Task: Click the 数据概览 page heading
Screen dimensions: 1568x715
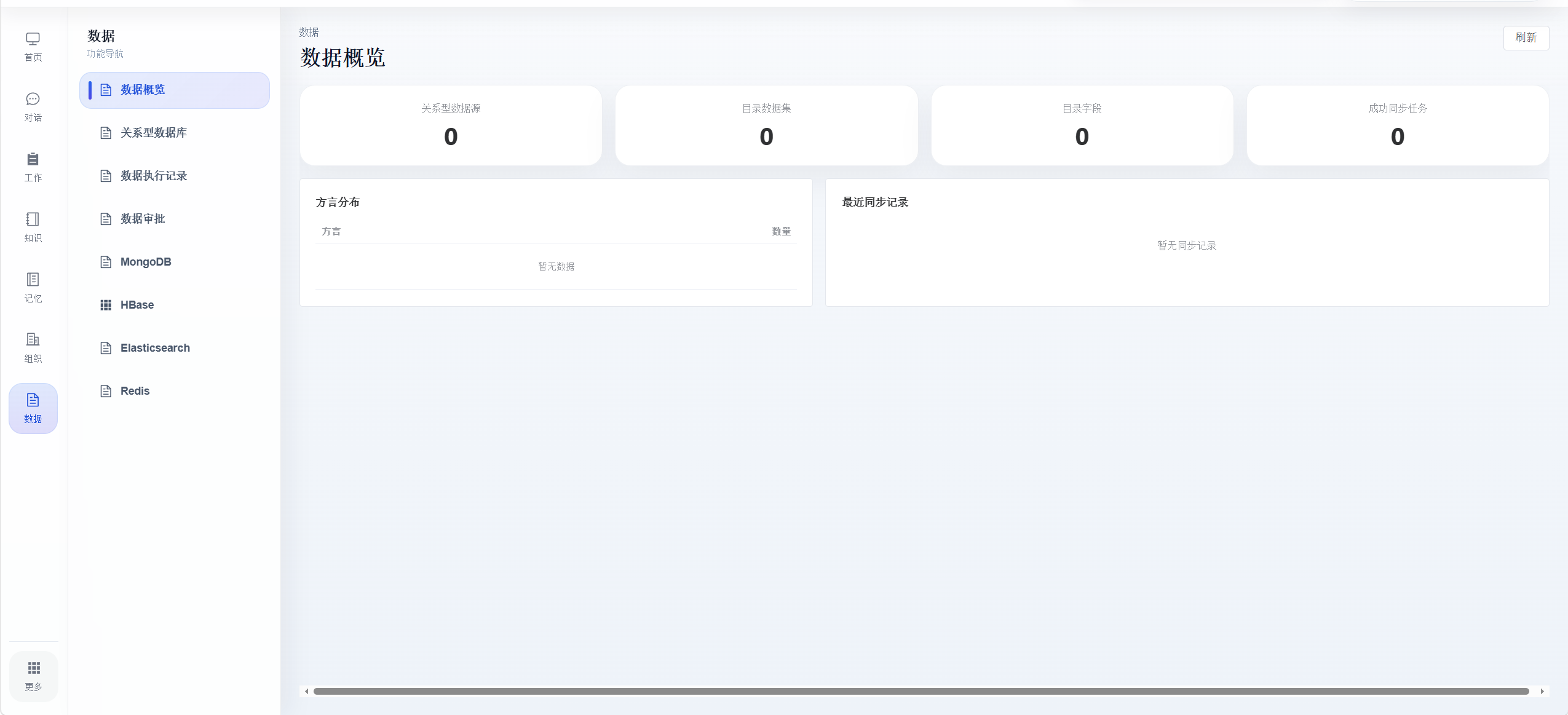Action: point(343,58)
